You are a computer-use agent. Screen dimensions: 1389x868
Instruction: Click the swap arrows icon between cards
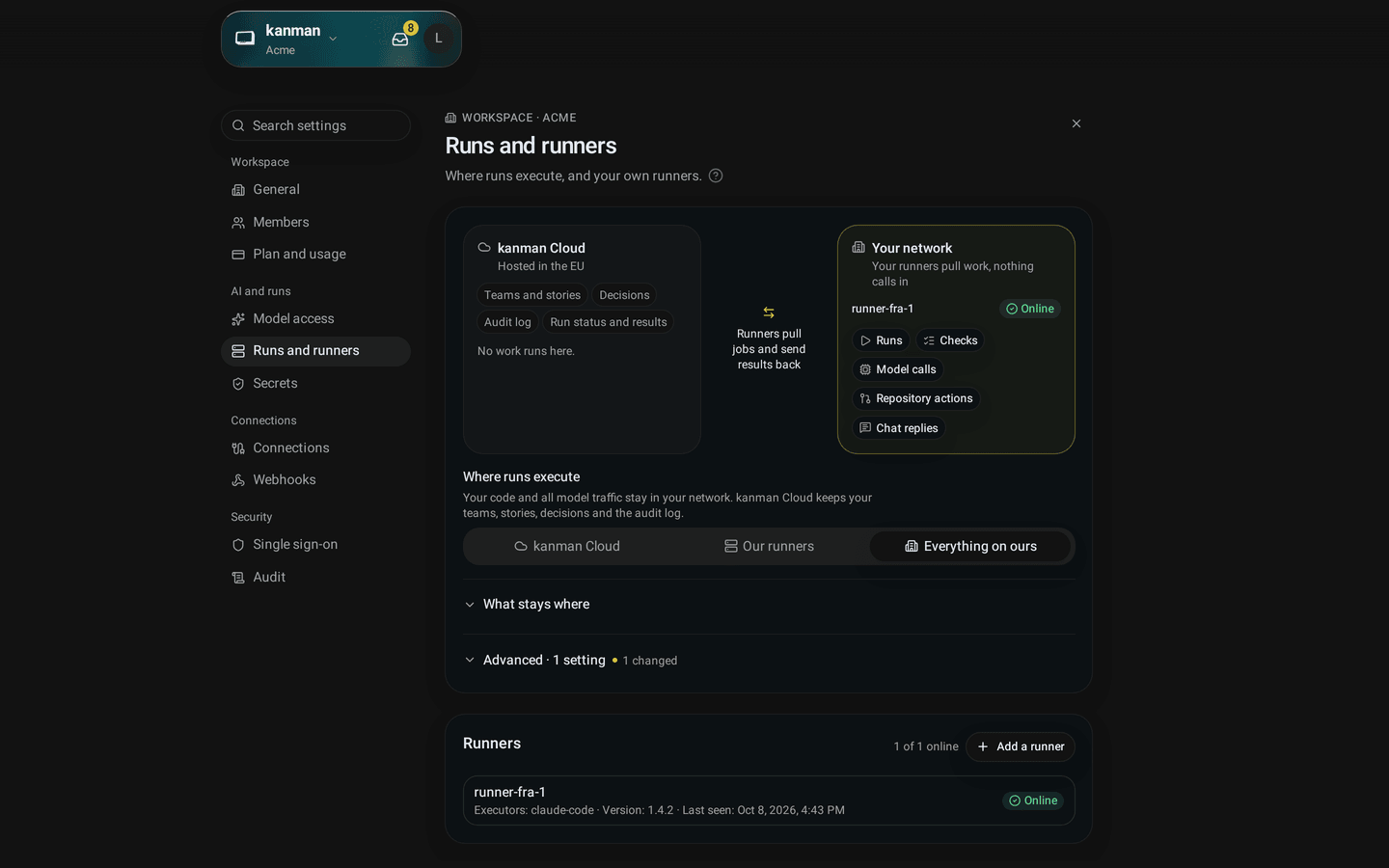click(x=769, y=312)
